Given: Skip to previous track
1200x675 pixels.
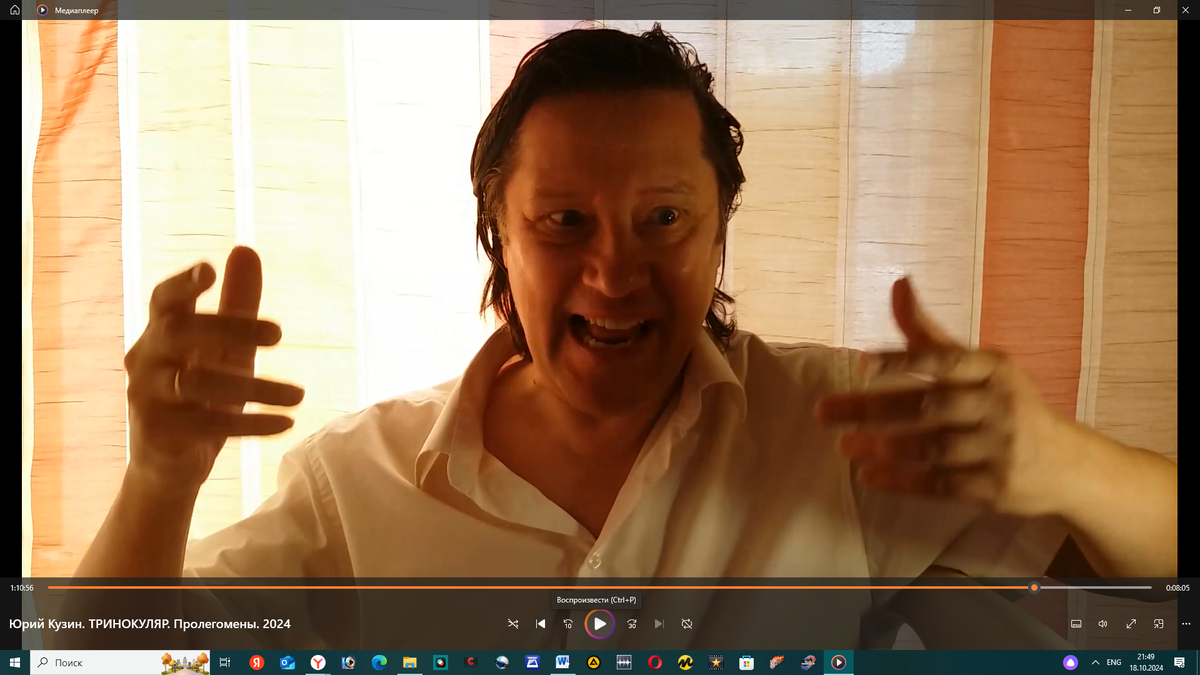Looking at the screenshot, I should coord(541,624).
